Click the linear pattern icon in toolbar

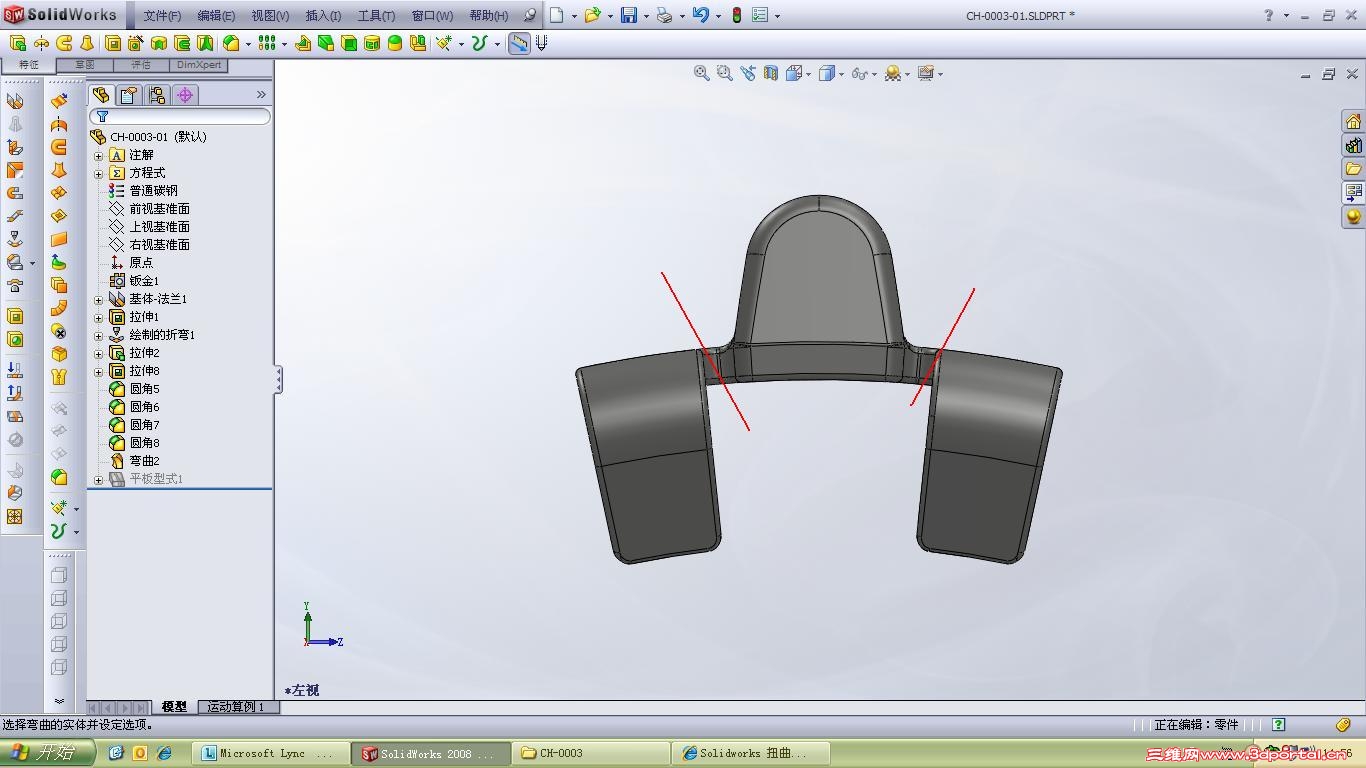click(x=266, y=43)
